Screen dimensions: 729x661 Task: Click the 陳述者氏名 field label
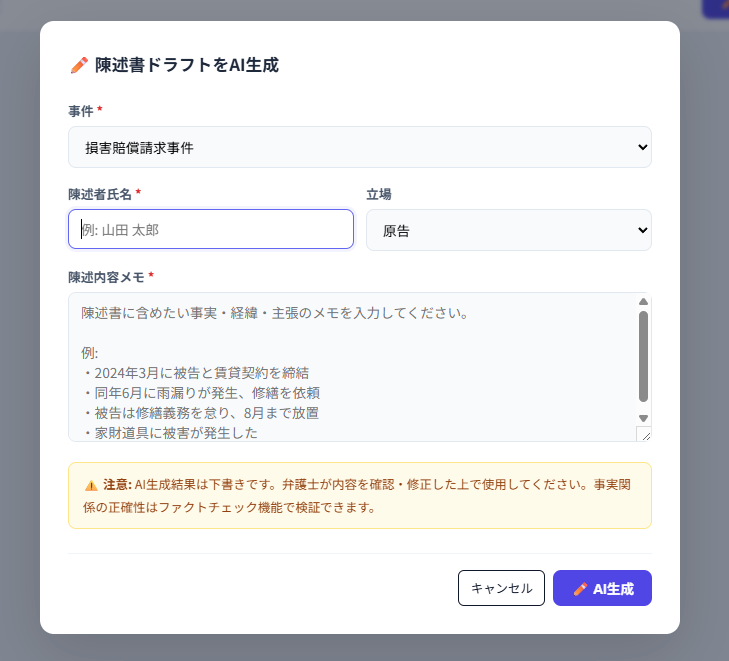click(100, 194)
